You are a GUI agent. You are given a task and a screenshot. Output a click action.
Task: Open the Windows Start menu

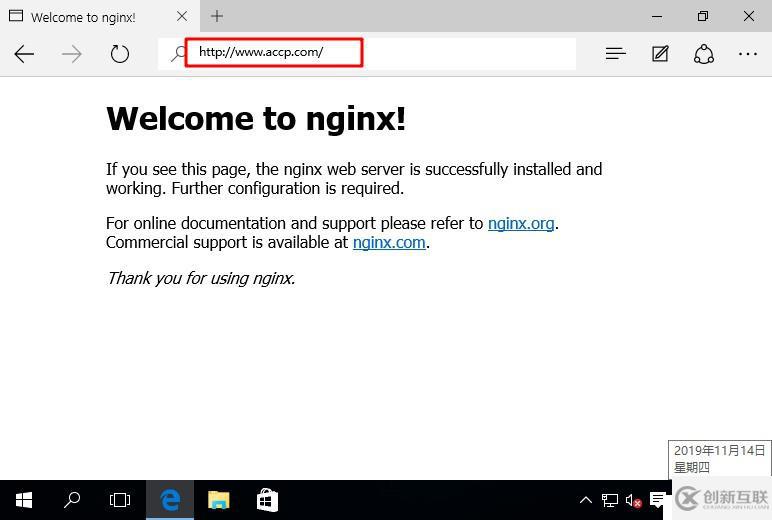point(24,500)
